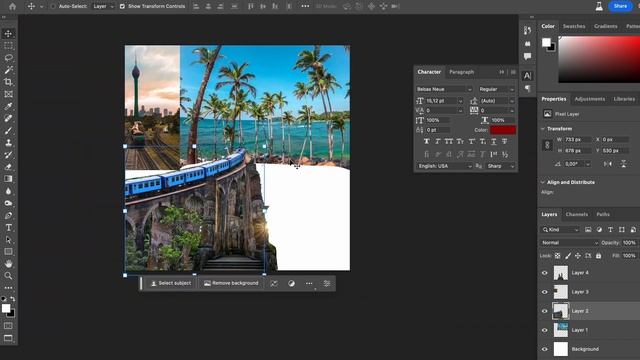Select the Frame tool
Viewport: 640px width, 360px height.
(8, 94)
